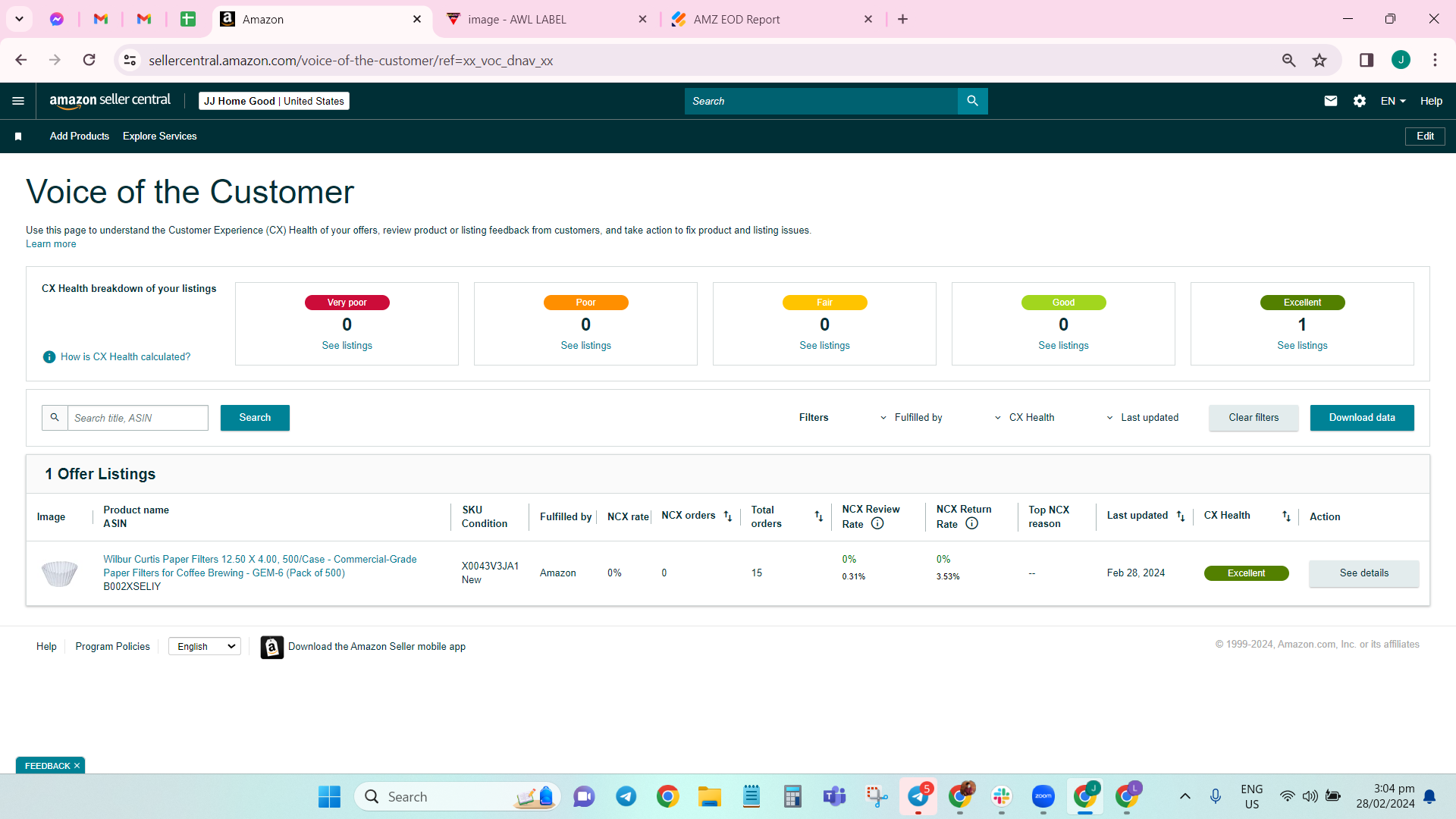Open Slack from the taskbar
Image resolution: width=1456 pixels, height=819 pixels.
point(1002,796)
